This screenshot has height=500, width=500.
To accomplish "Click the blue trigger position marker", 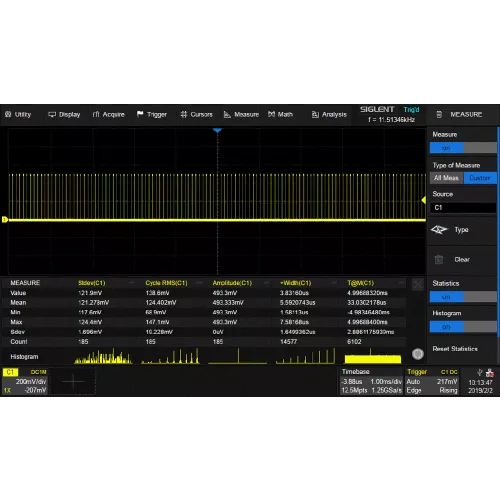I will point(217,130).
